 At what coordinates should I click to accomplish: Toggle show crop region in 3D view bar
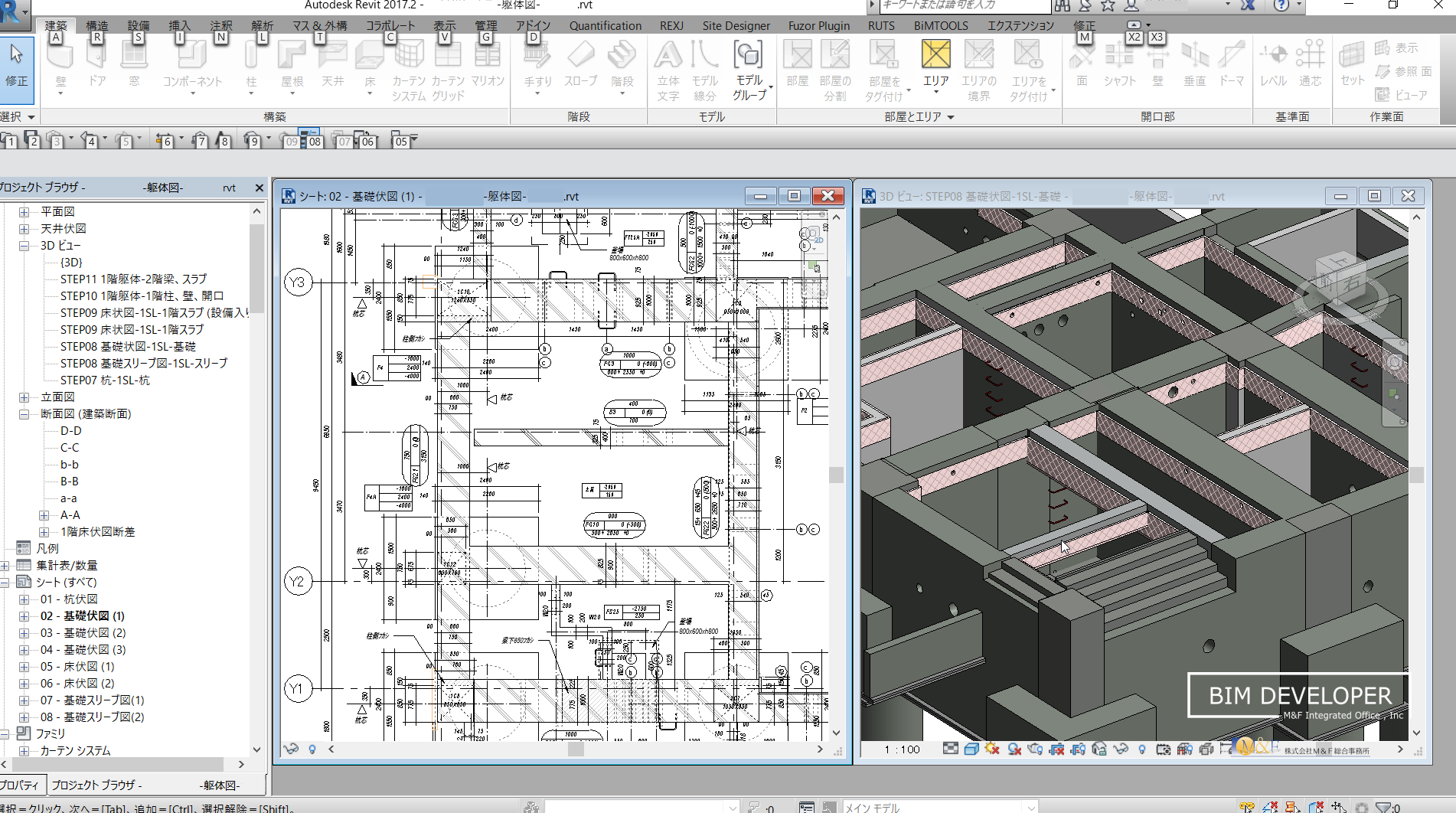(x=1077, y=749)
